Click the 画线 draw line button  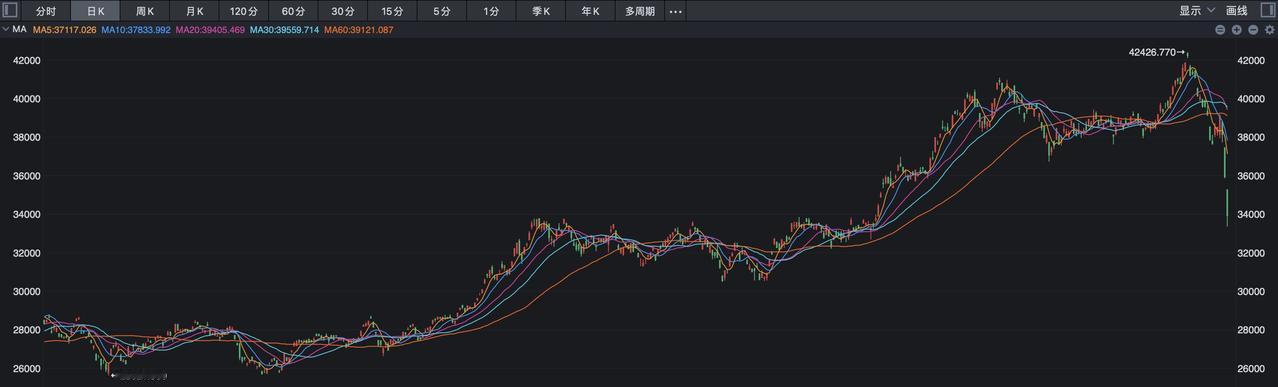click(x=1237, y=11)
